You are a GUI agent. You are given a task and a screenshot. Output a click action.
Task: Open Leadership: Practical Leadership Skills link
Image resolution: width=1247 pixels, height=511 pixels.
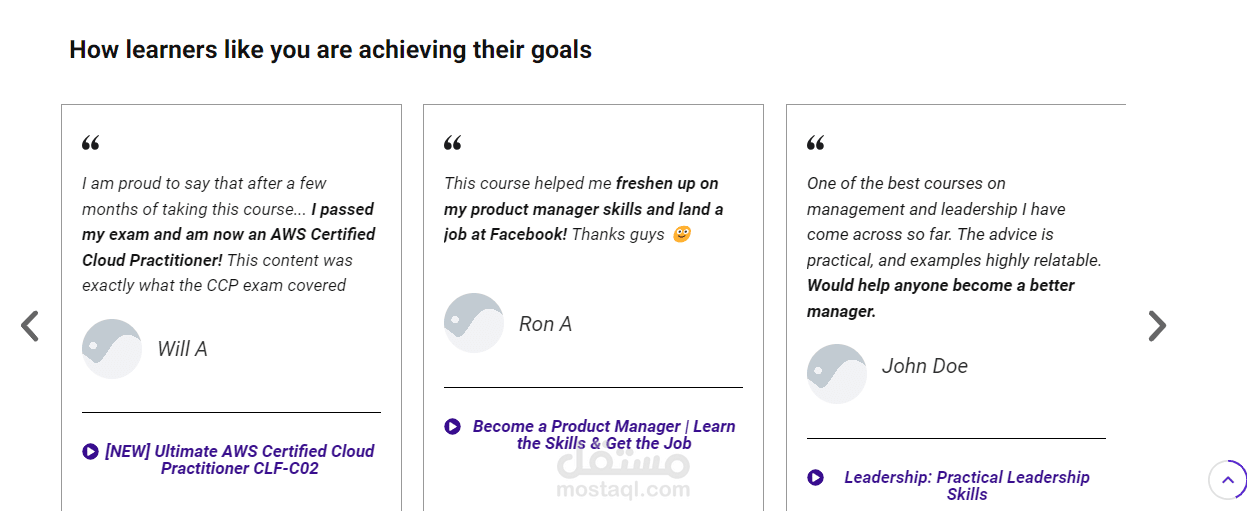tap(967, 486)
